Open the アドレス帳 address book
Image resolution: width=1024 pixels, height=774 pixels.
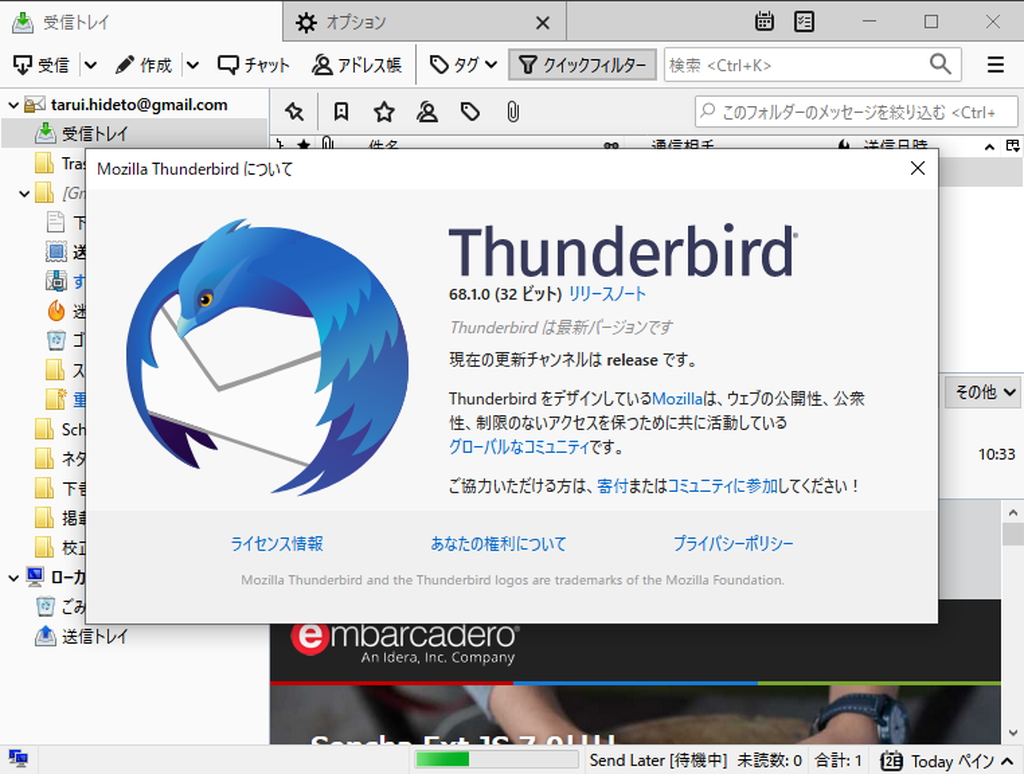tap(357, 64)
